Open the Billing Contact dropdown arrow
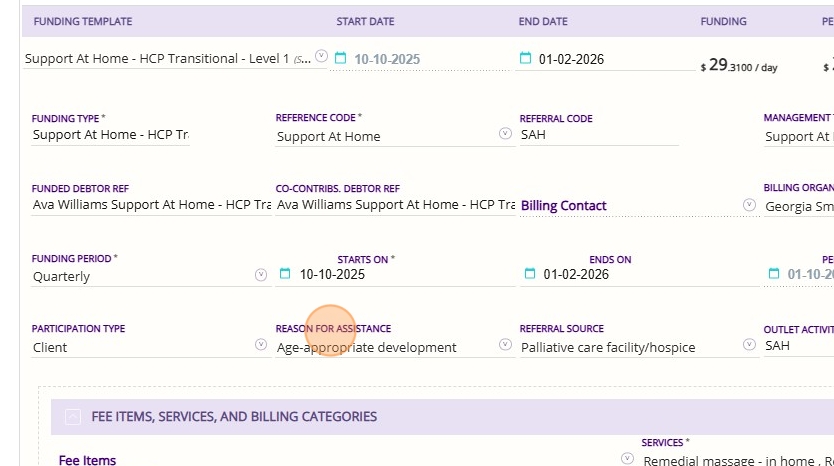This screenshot has width=834, height=466. tap(749, 204)
